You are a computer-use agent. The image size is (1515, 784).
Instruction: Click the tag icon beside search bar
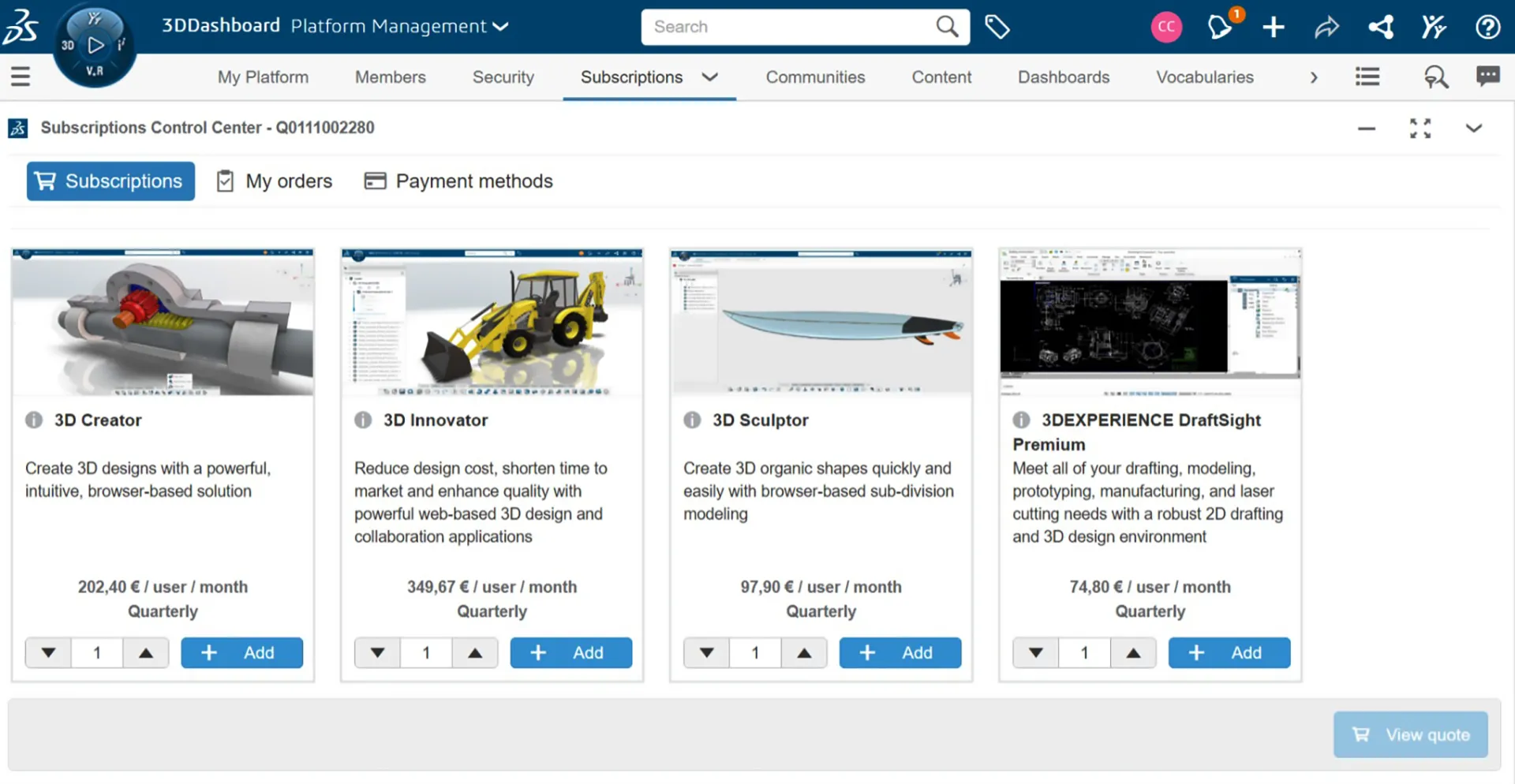click(x=997, y=27)
